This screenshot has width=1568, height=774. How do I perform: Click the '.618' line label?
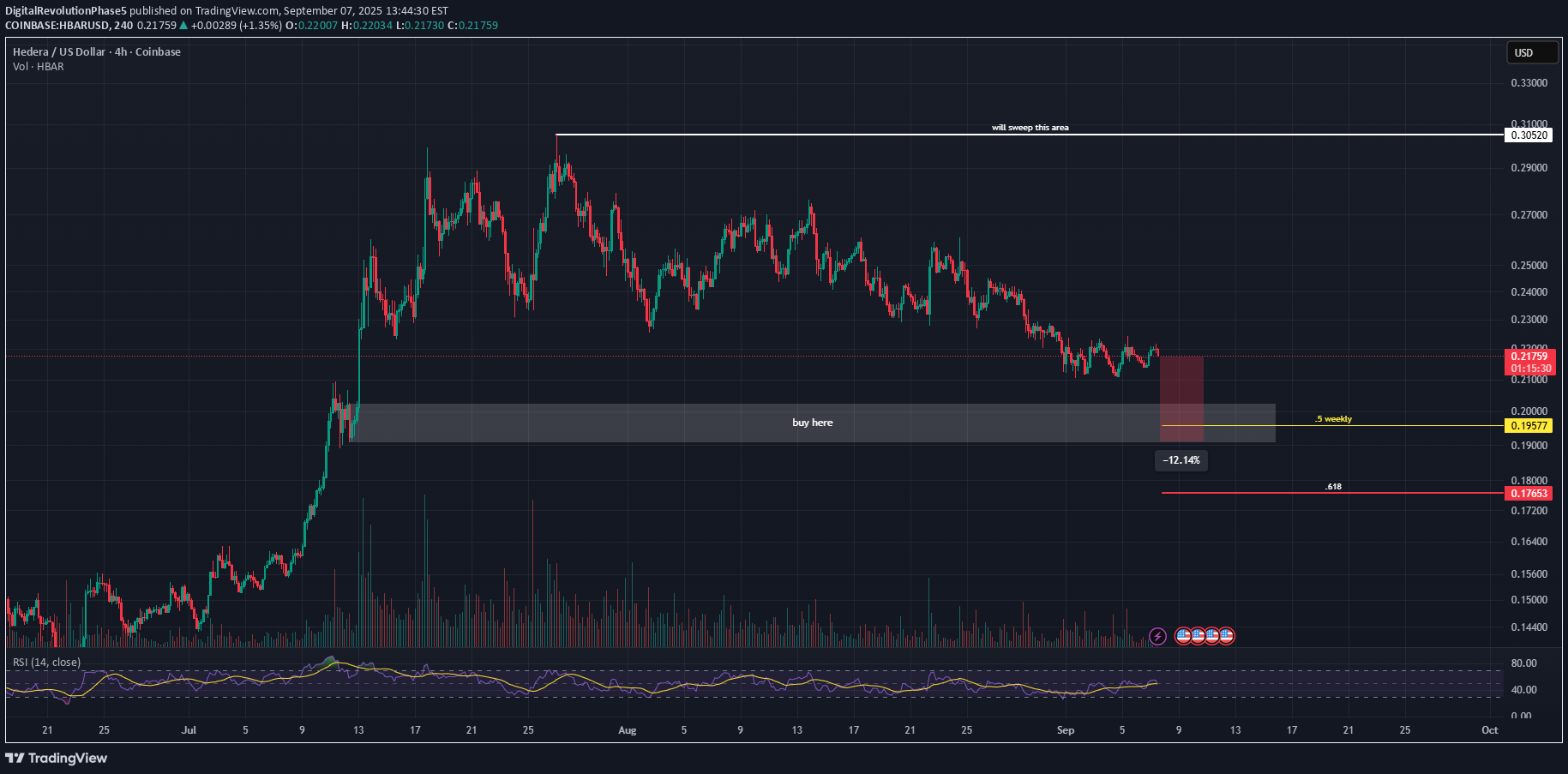pos(1333,487)
